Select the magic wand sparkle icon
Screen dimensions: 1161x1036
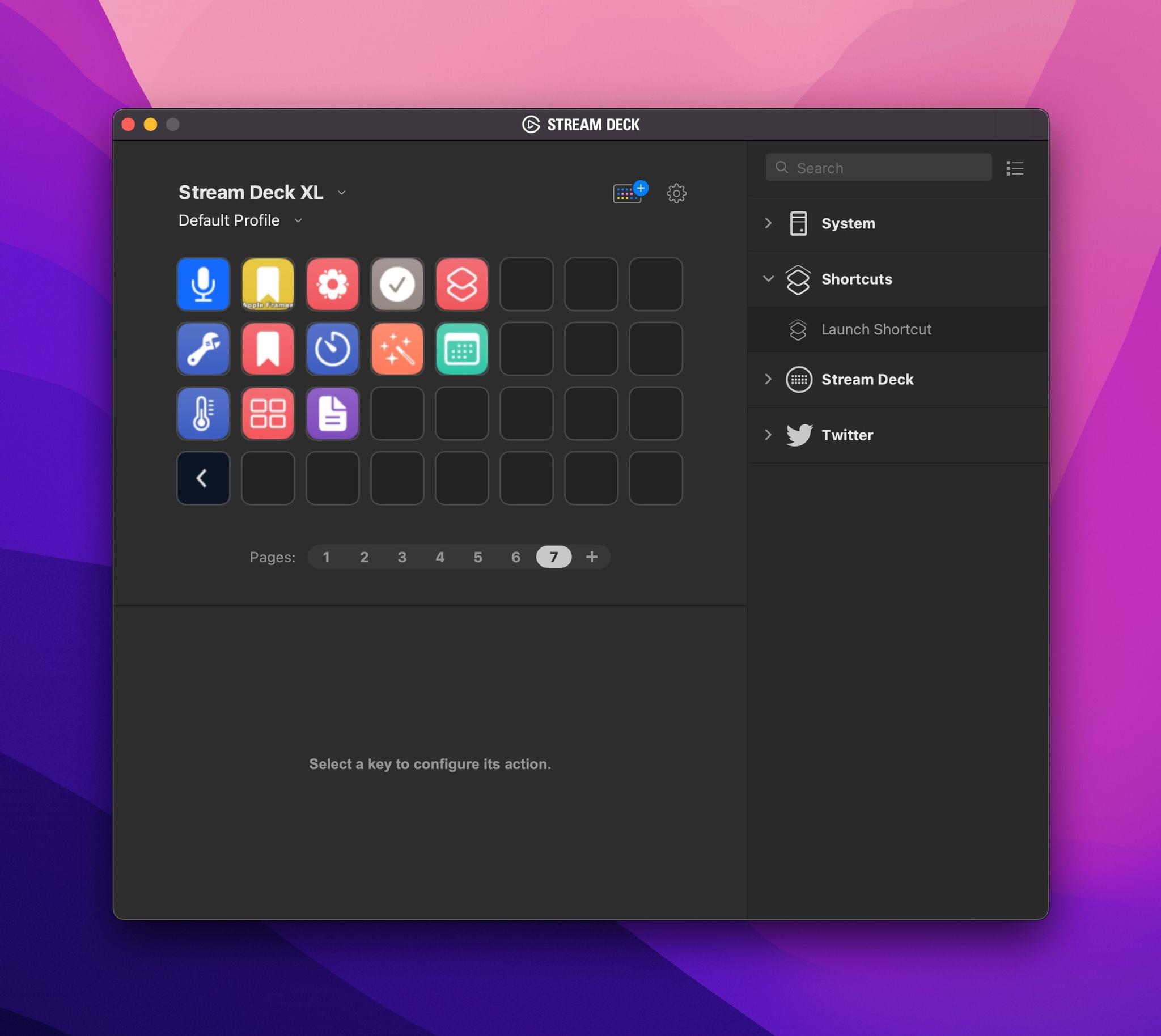pos(397,348)
